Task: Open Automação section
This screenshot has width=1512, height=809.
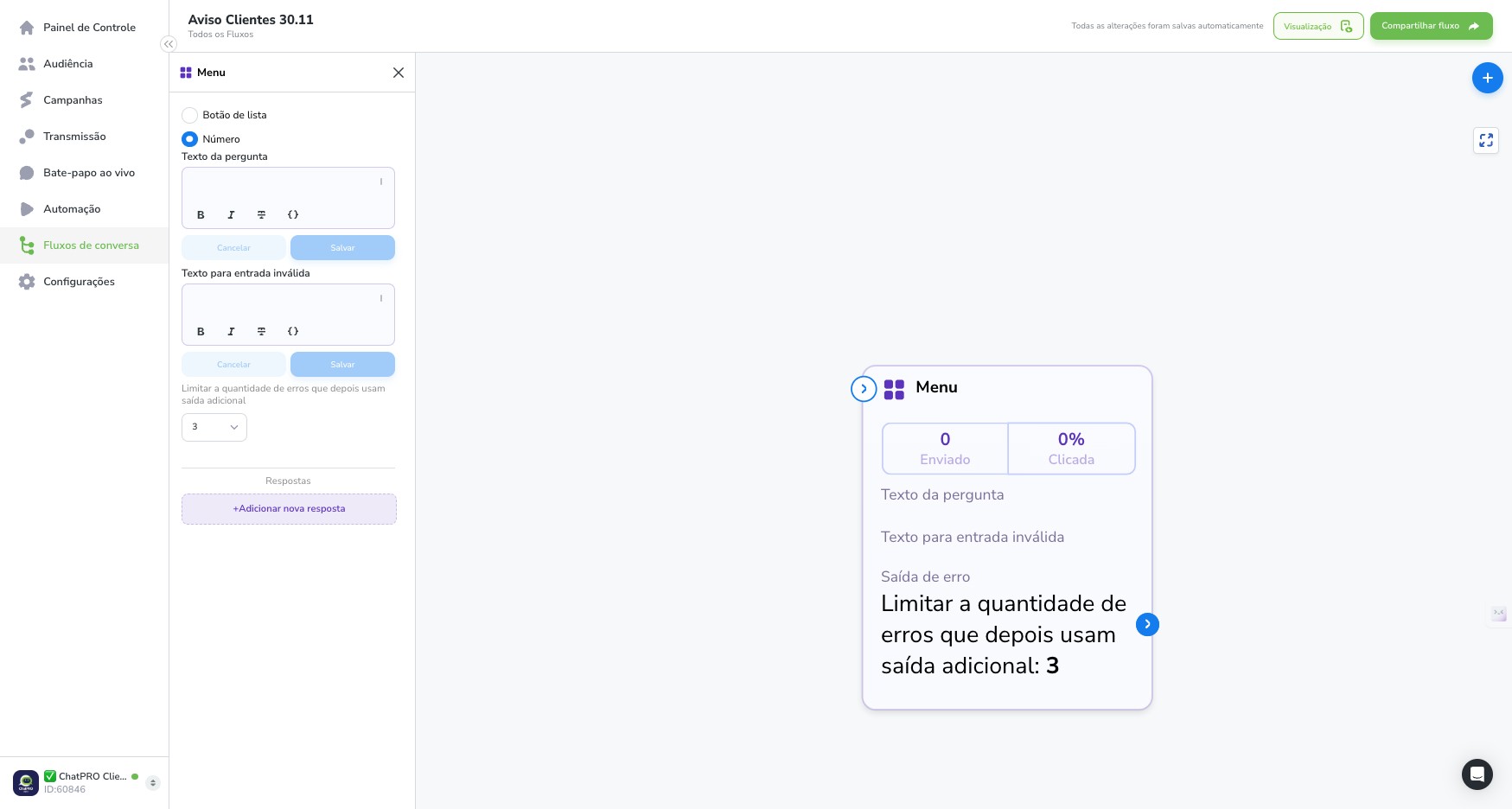Action: (x=72, y=209)
